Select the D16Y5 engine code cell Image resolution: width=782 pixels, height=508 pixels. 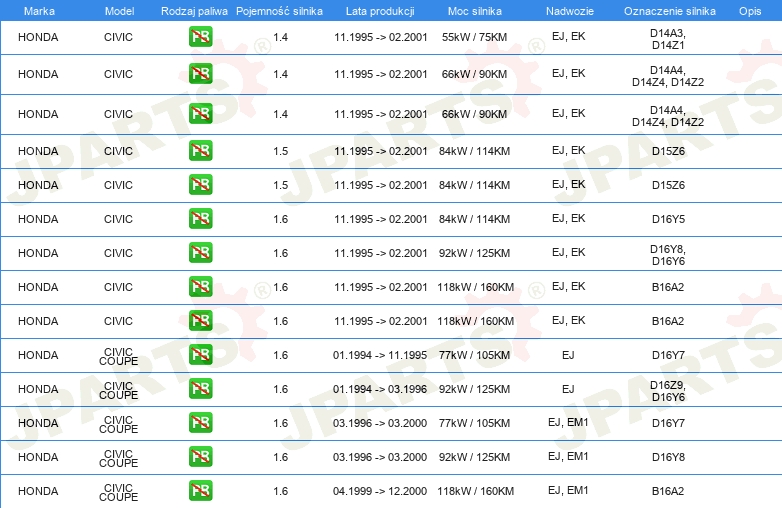668,219
